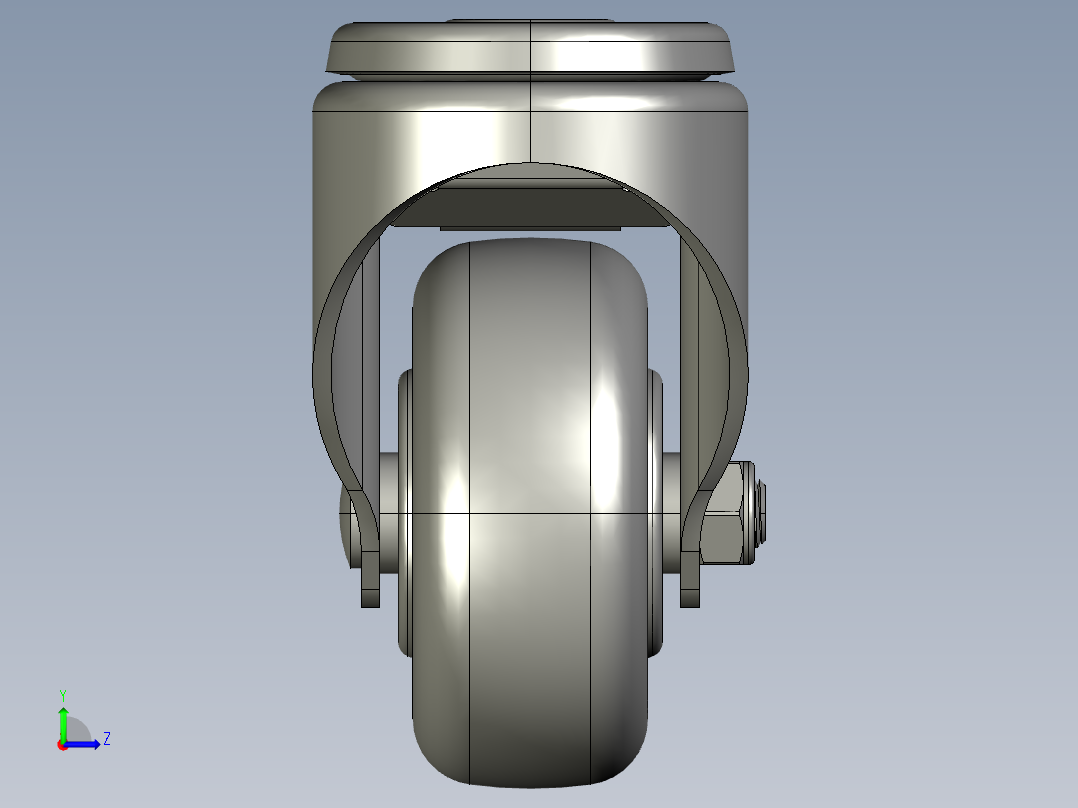Image resolution: width=1078 pixels, height=808 pixels.
Task: Click the blue Z axis arrow
Action: pos(82,744)
